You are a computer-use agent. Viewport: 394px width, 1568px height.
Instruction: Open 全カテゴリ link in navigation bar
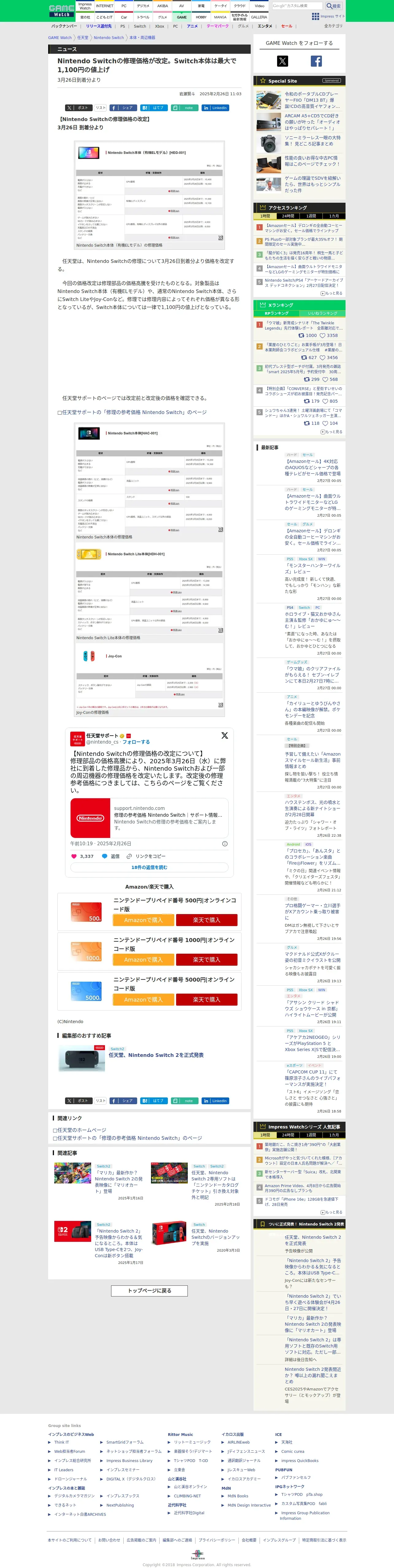[x=333, y=26]
